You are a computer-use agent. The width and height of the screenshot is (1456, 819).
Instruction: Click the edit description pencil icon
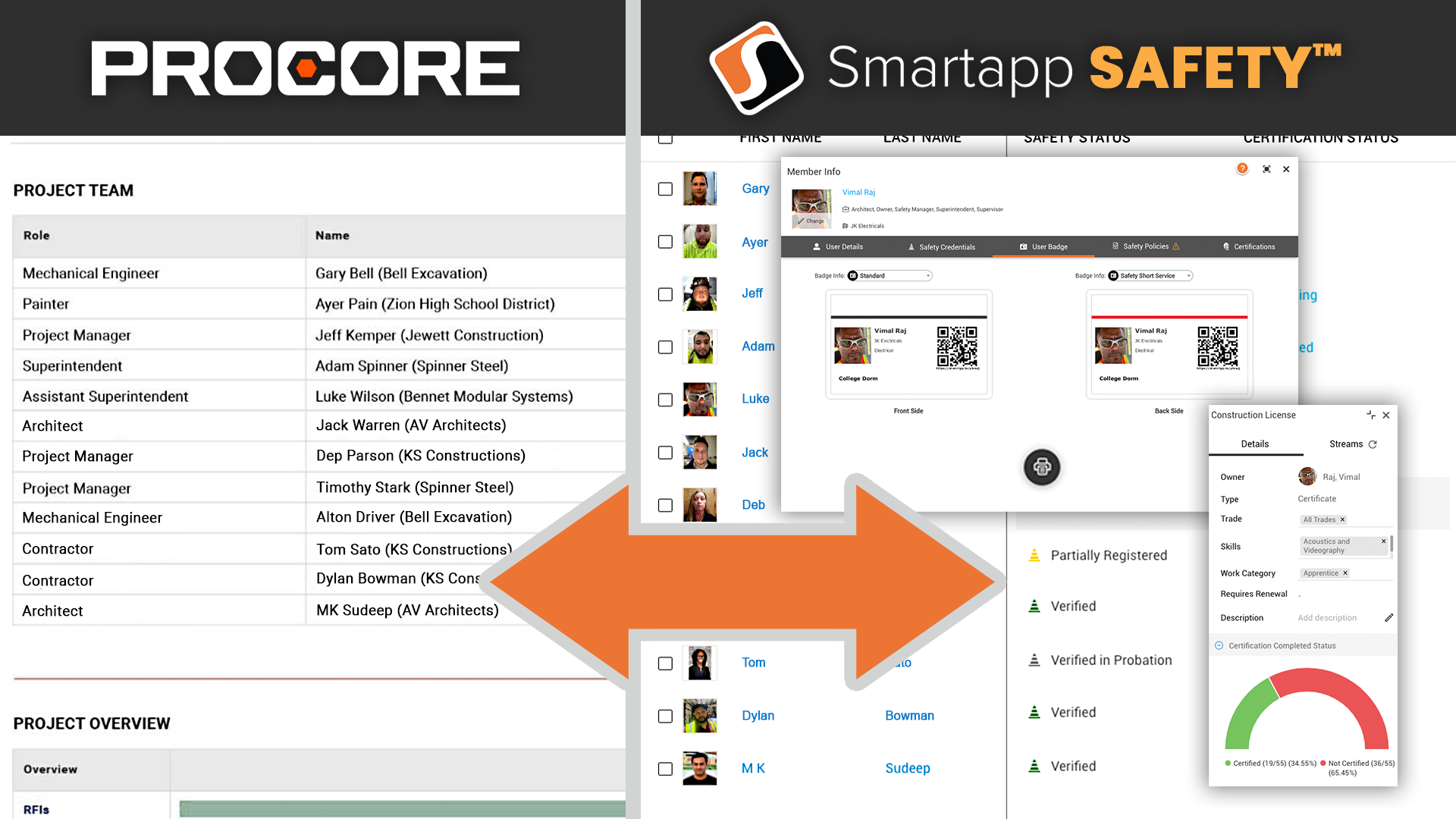point(1386,618)
